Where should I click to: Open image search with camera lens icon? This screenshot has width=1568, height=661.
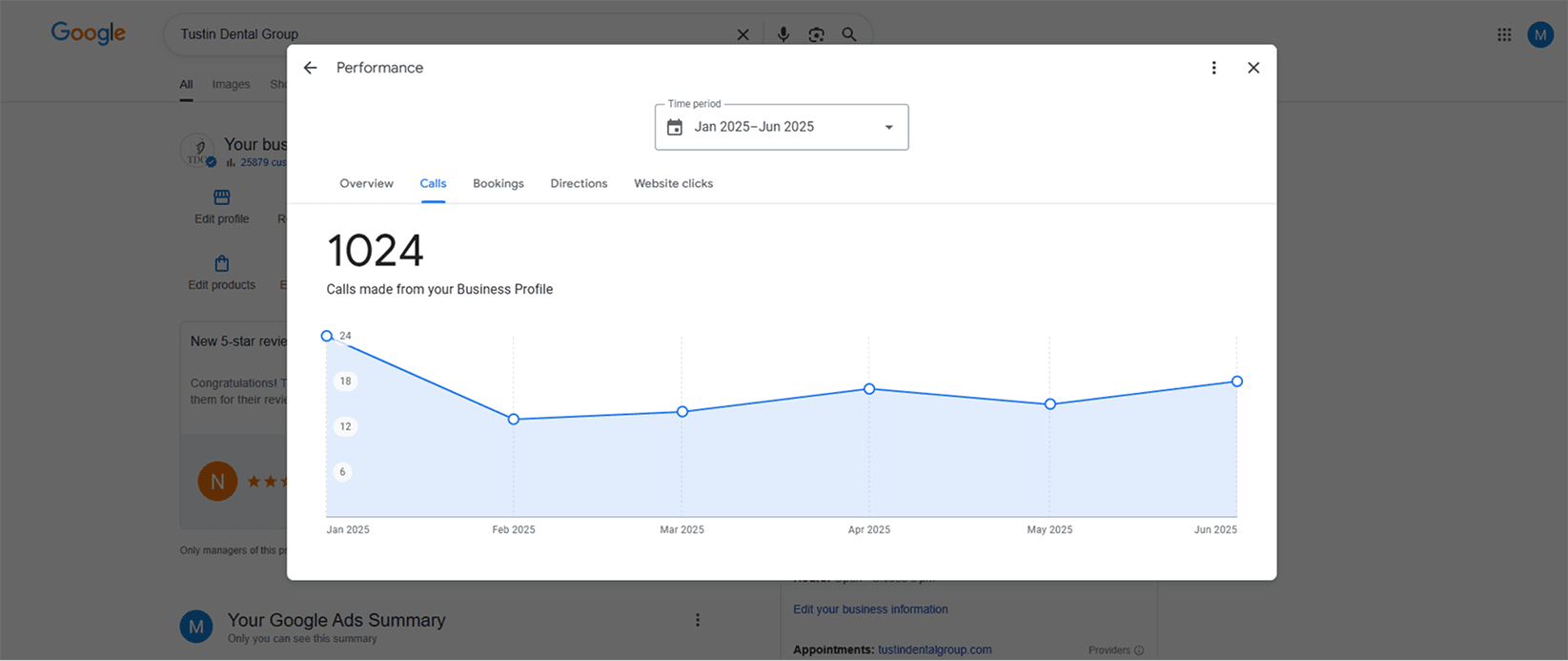pyautogui.click(x=816, y=34)
